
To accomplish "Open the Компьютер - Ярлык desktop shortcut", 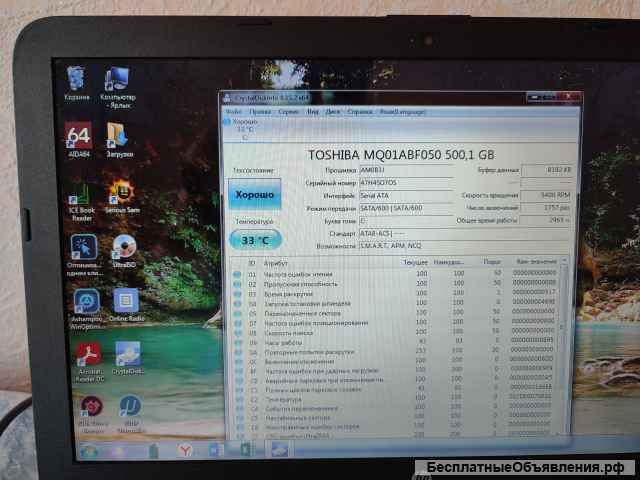I will tap(118, 87).
